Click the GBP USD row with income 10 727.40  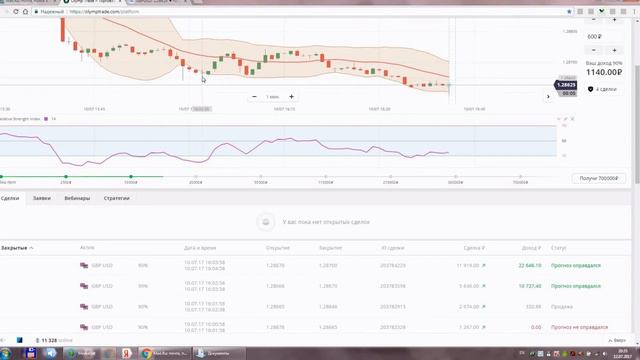tap(315, 286)
